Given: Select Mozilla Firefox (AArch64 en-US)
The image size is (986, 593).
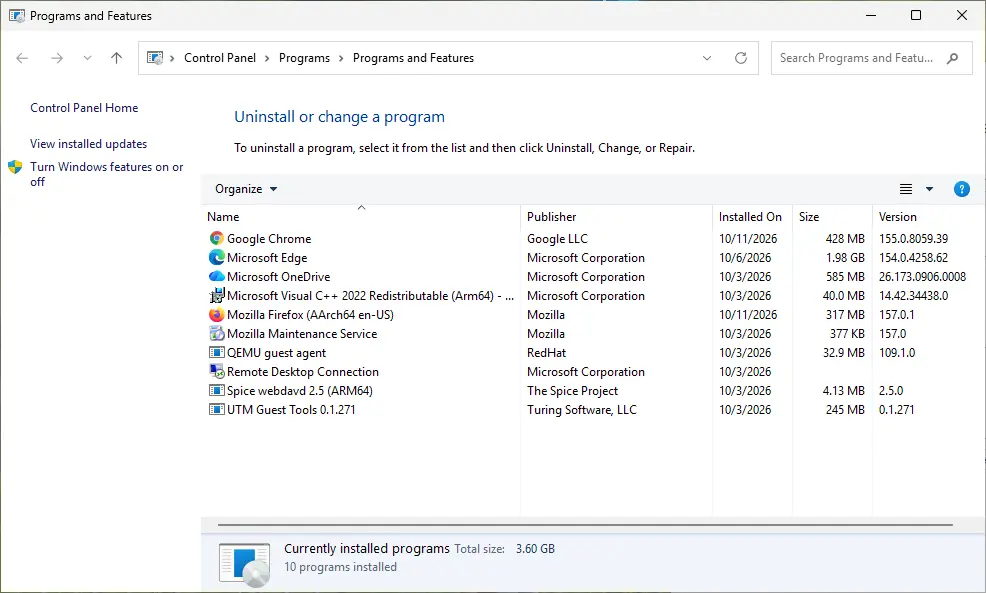Looking at the screenshot, I should pyautogui.click(x=591, y=314).
